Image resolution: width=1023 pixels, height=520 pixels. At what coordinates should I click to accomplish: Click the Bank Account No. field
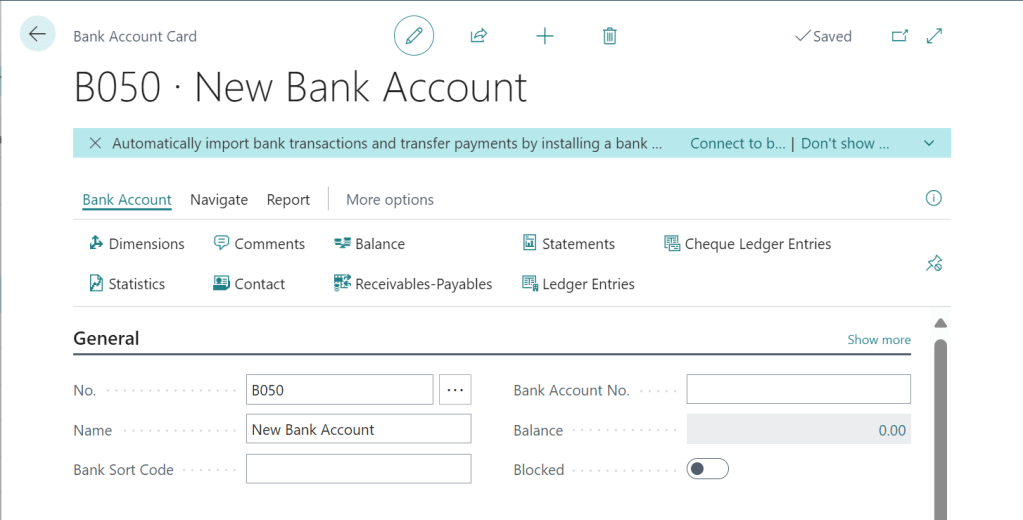798,390
